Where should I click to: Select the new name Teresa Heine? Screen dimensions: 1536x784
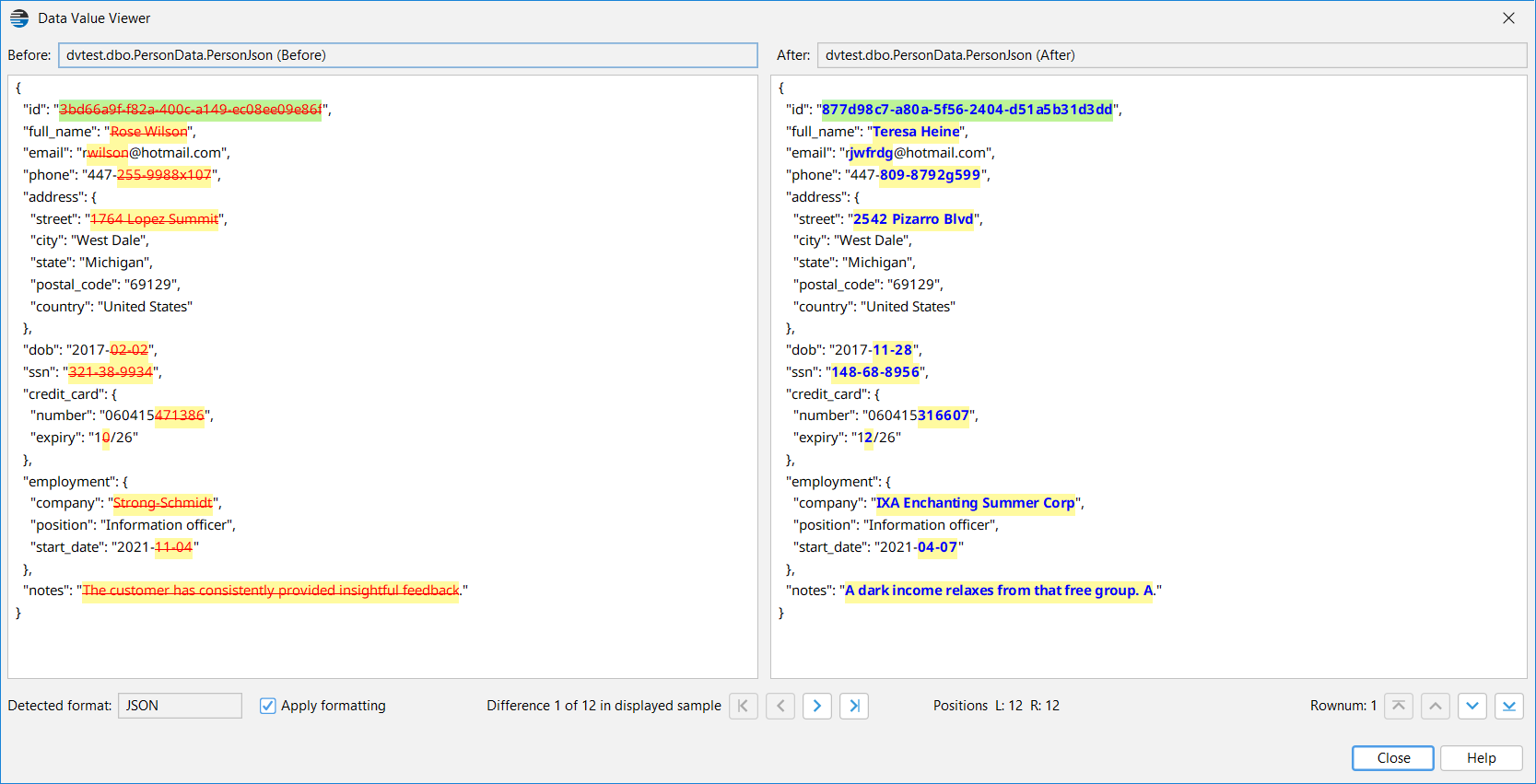tap(917, 132)
